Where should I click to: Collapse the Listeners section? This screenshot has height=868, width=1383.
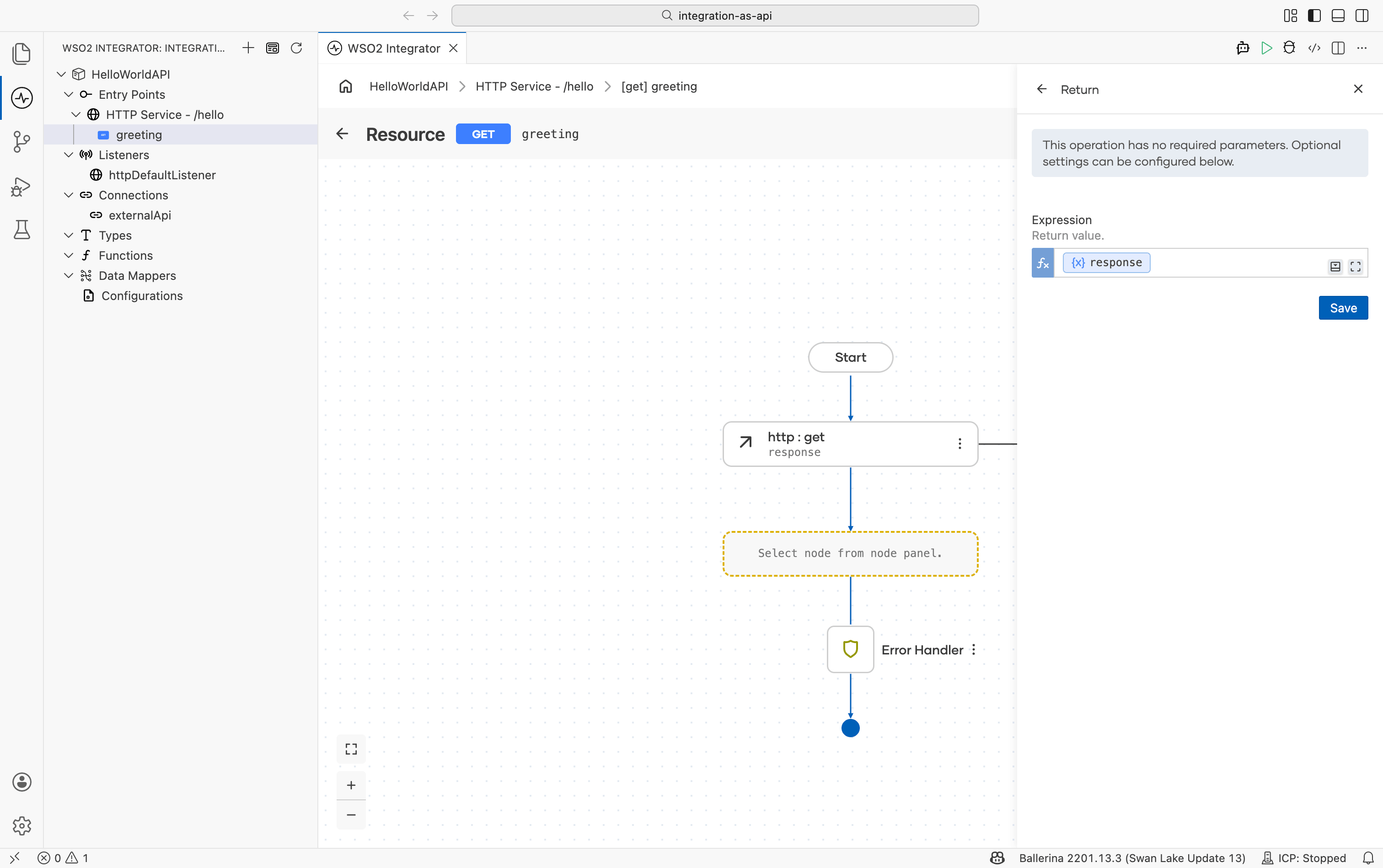click(69, 155)
